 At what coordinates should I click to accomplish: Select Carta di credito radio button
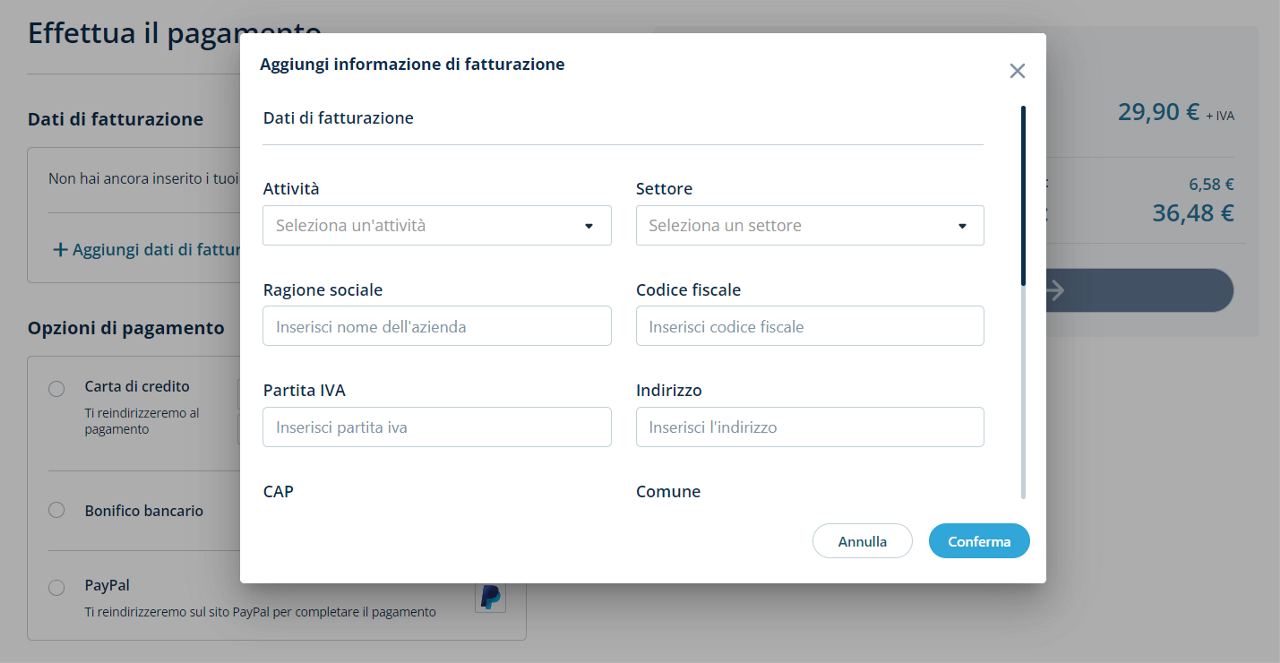coord(57,388)
